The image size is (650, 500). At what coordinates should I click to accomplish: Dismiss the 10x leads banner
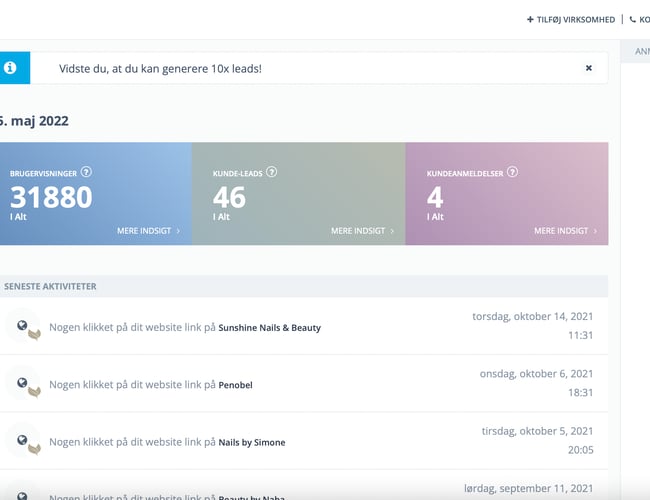(589, 68)
